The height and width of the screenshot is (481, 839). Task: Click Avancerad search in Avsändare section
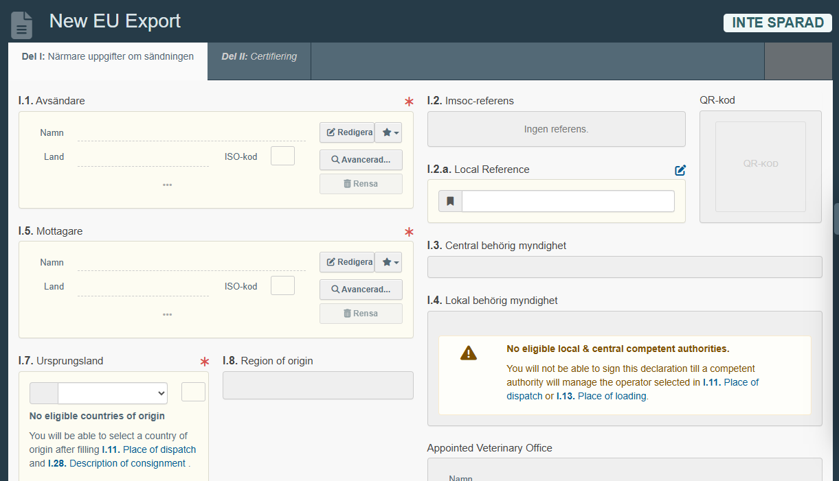coord(361,159)
